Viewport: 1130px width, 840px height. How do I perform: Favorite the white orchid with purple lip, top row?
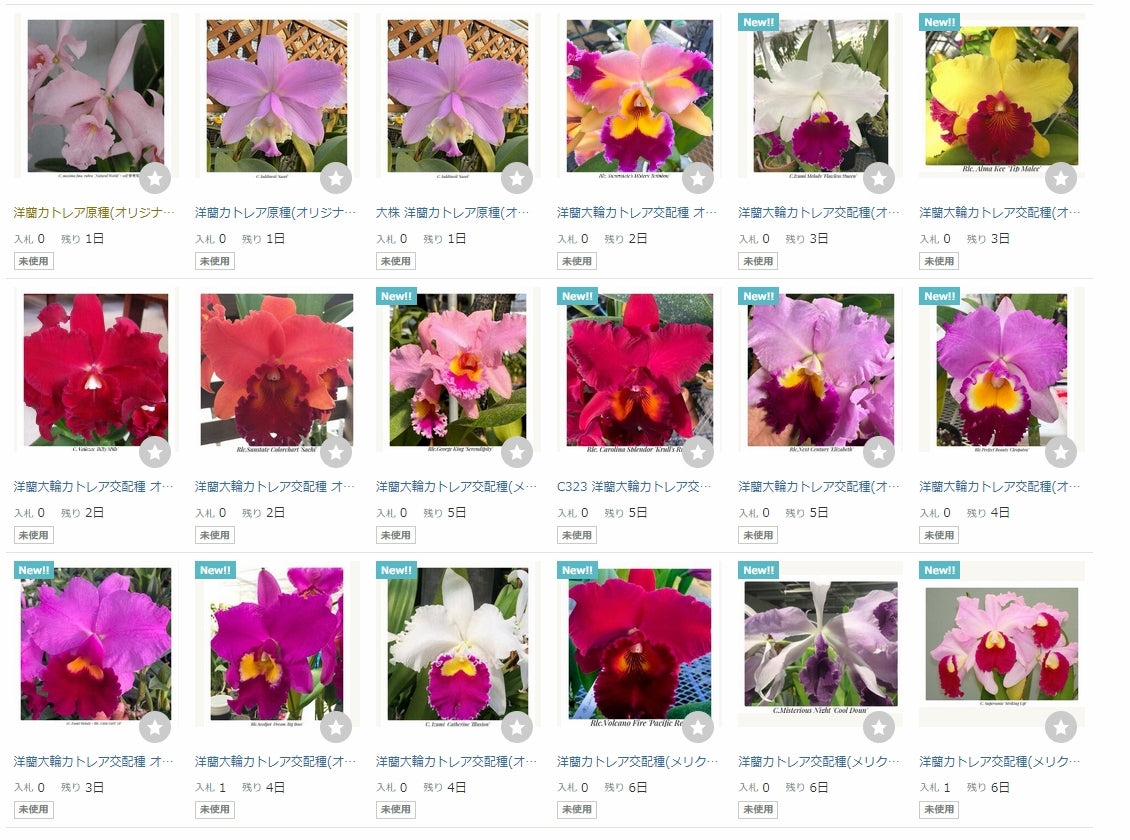(x=878, y=178)
